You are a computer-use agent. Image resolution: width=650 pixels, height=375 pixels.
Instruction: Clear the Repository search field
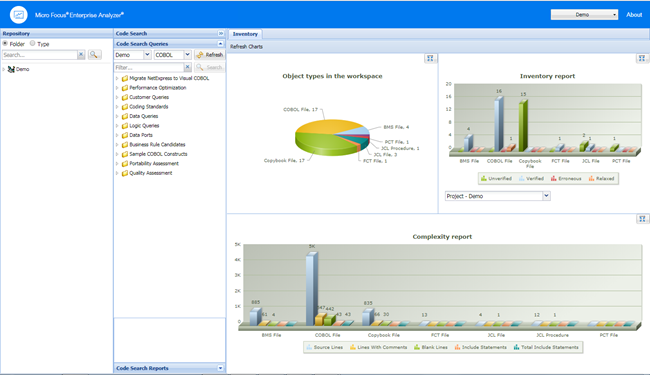tap(81, 55)
